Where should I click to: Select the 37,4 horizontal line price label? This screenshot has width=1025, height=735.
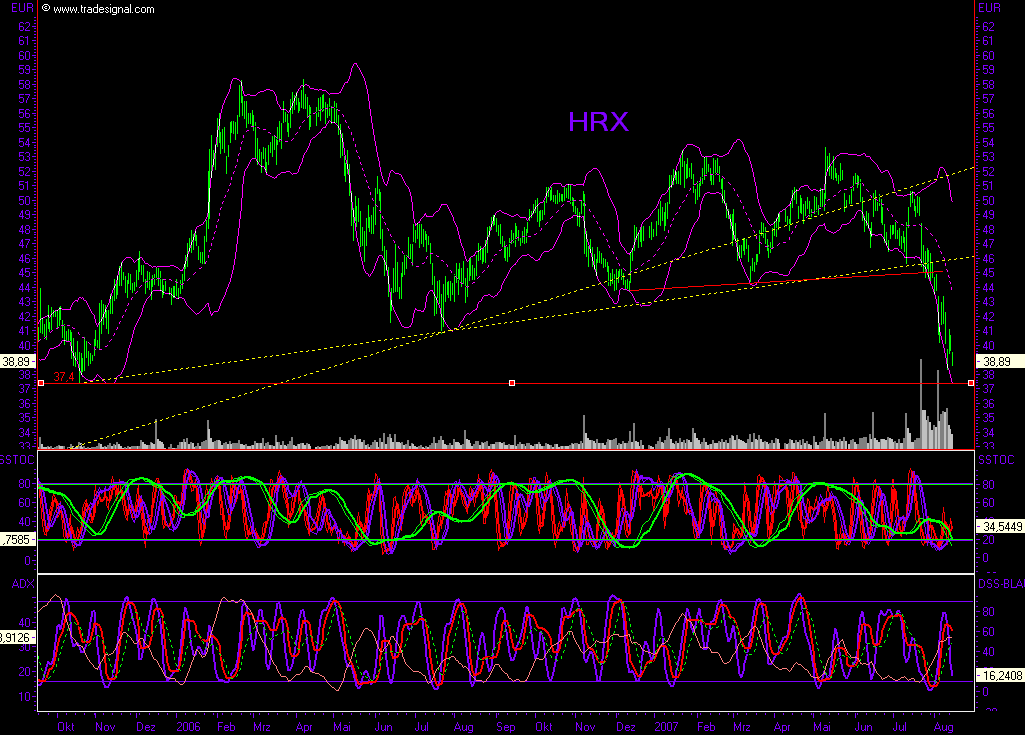(x=62, y=377)
